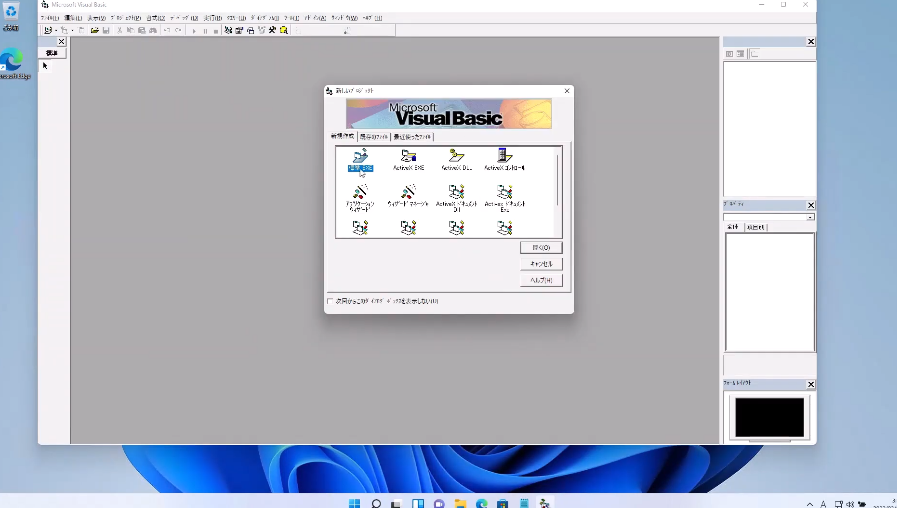
Task: Switch to the Recent files tab
Action: [412, 137]
